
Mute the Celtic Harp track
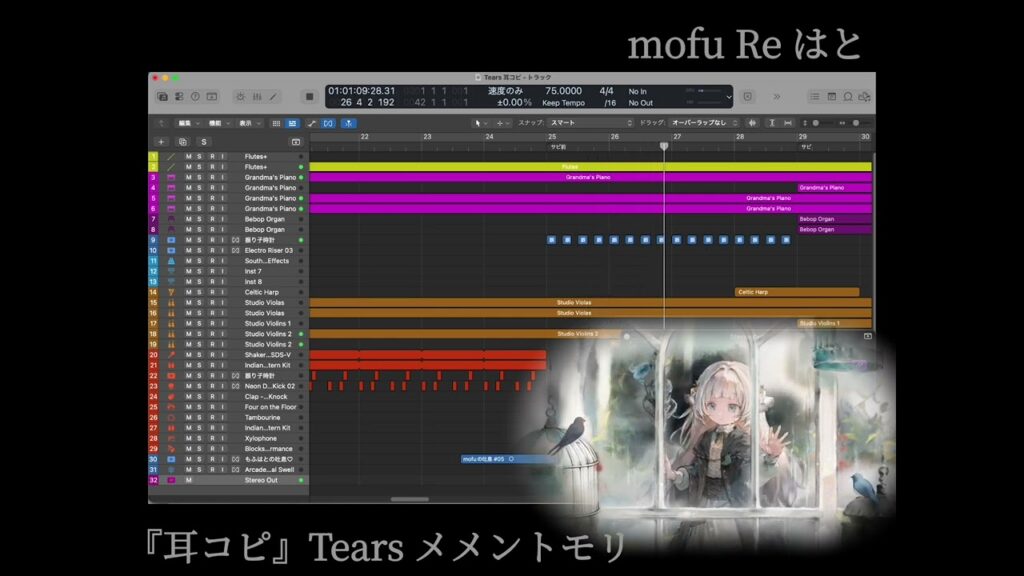point(188,292)
